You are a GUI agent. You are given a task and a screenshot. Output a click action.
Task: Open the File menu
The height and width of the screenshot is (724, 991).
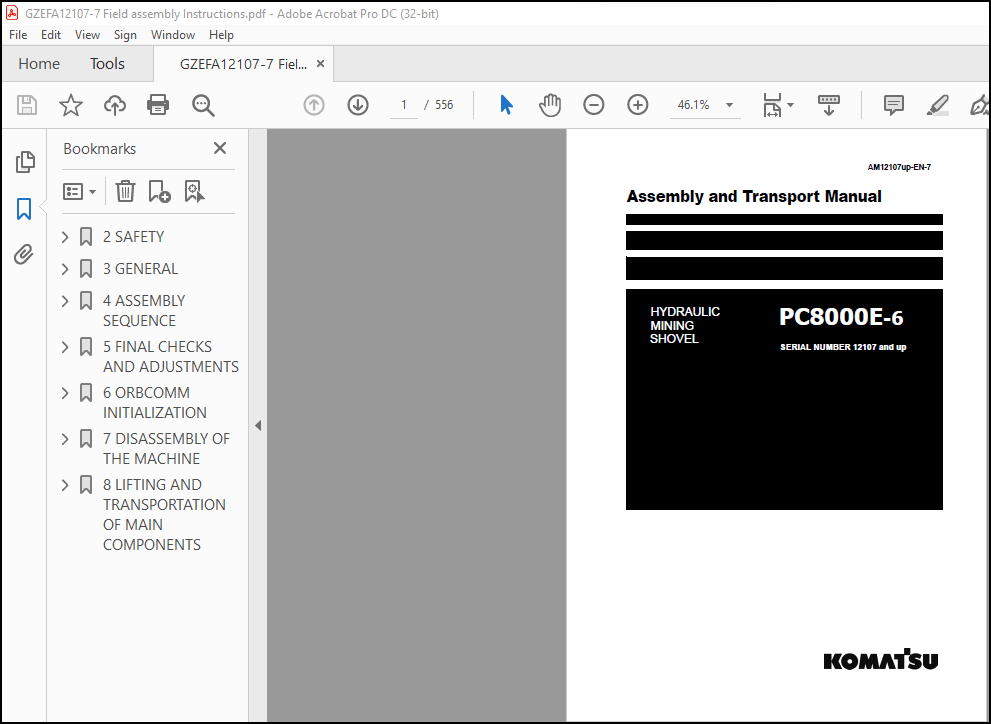(x=18, y=35)
